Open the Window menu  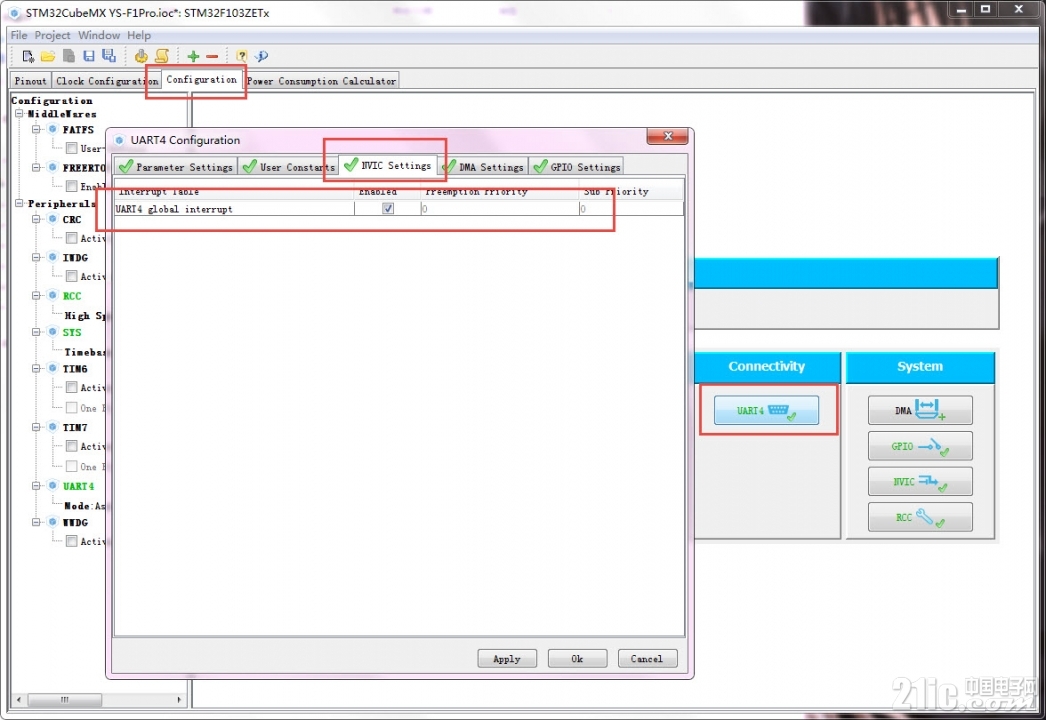tap(99, 35)
